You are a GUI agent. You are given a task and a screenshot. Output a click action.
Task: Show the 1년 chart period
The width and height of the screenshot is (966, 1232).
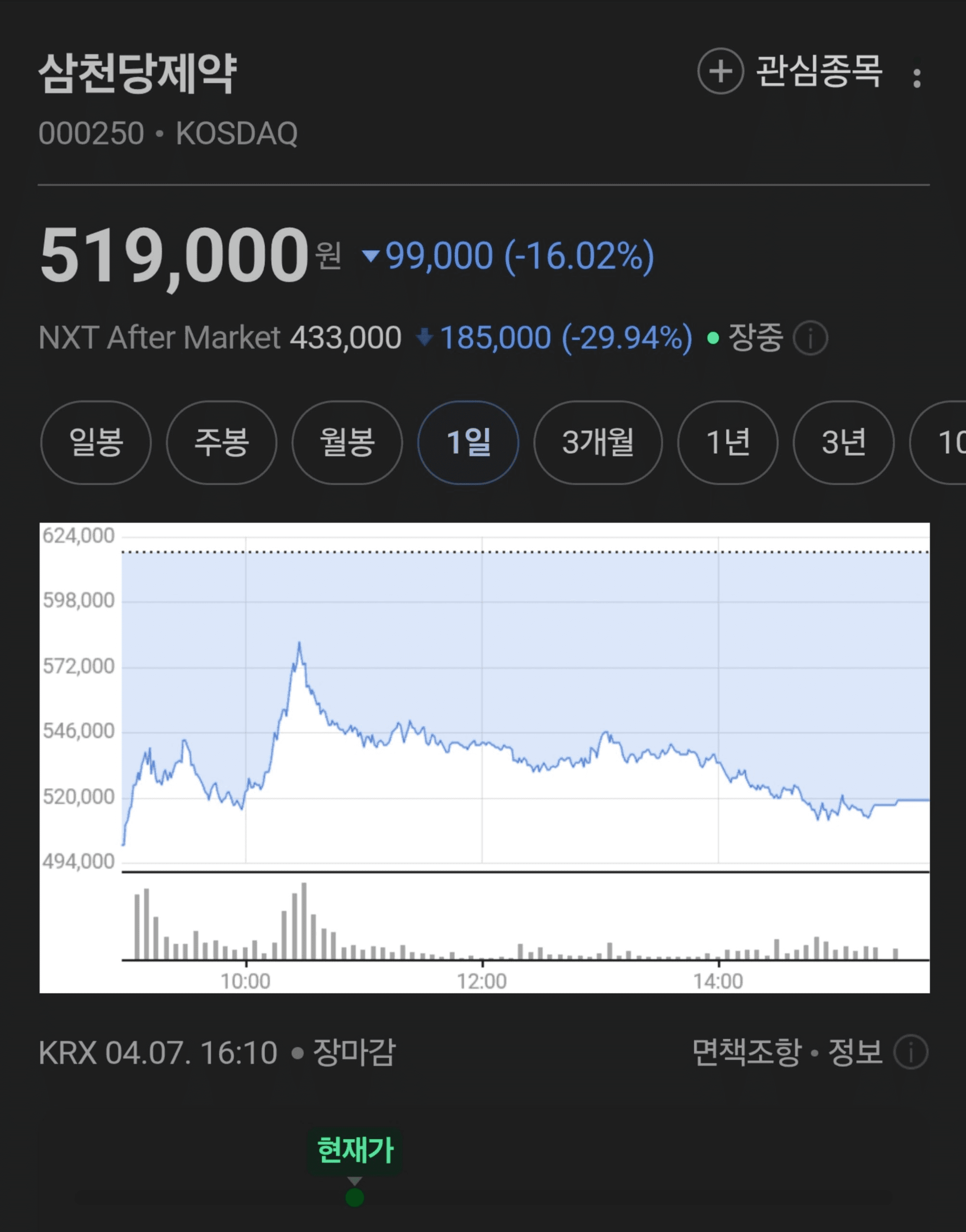point(727,442)
